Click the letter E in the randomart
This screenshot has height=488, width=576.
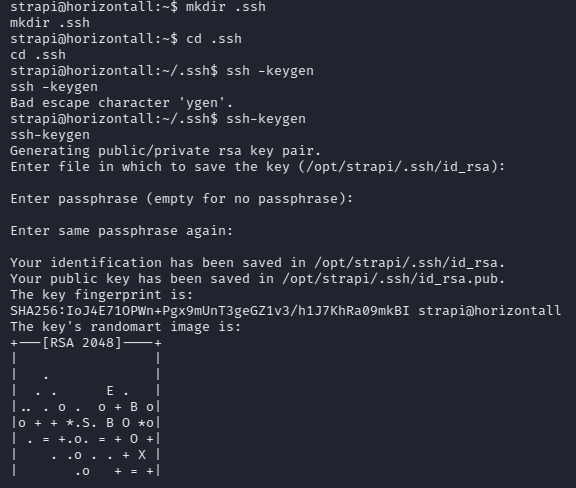(110, 391)
